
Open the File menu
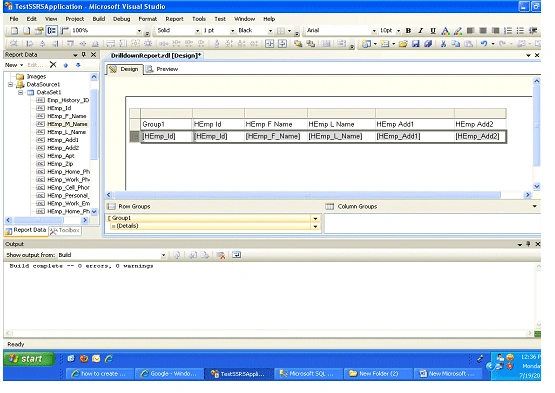14,19
